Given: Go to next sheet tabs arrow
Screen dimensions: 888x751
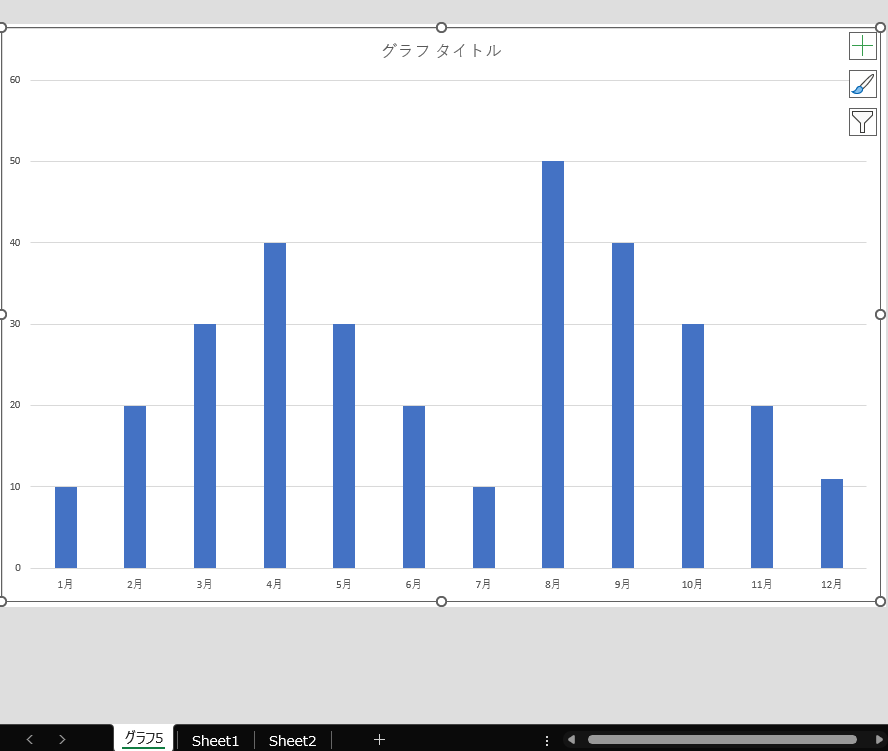Looking at the screenshot, I should (x=62, y=739).
